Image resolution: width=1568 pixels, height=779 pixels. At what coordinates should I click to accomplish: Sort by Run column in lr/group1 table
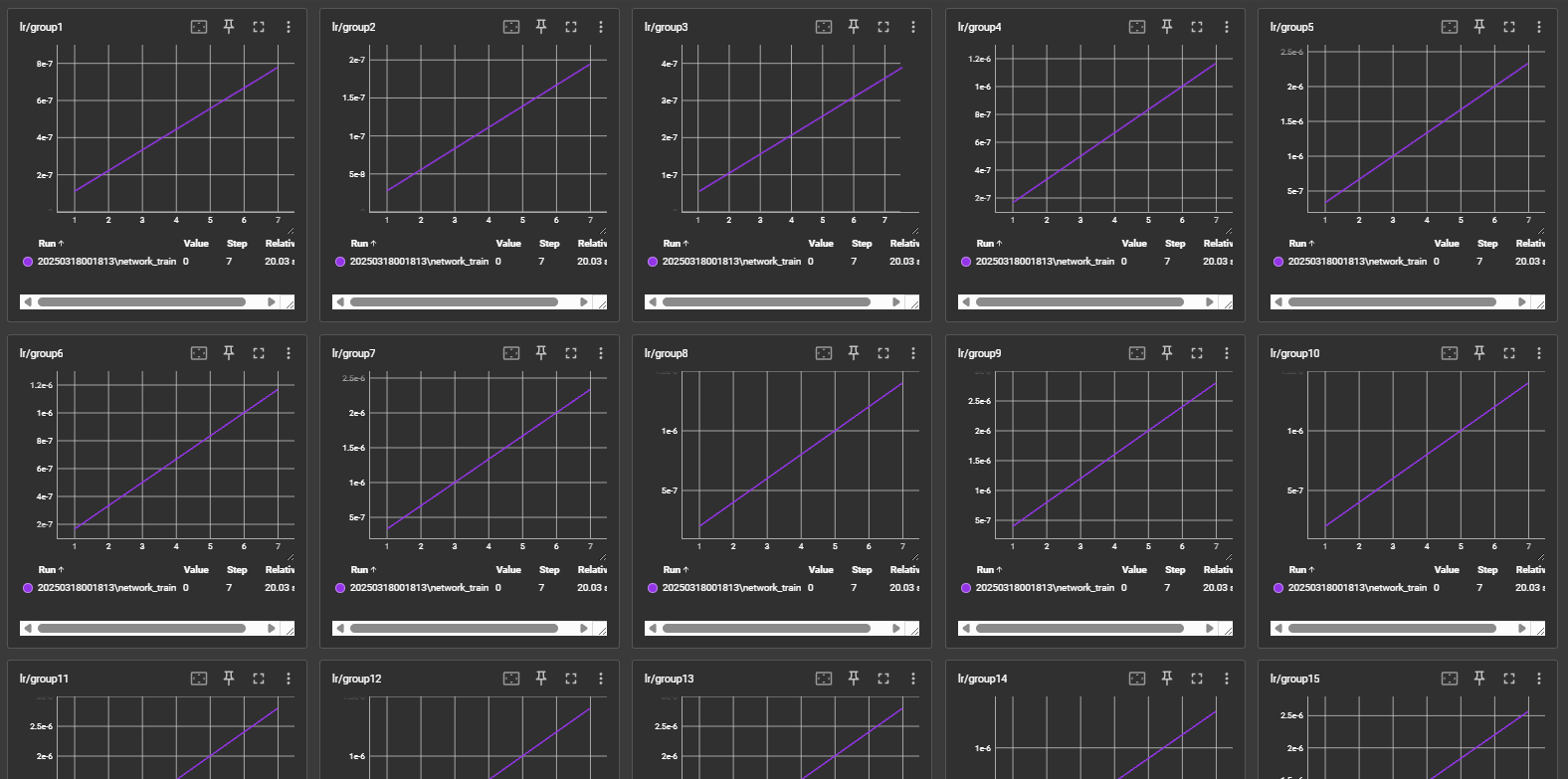pyautogui.click(x=50, y=244)
